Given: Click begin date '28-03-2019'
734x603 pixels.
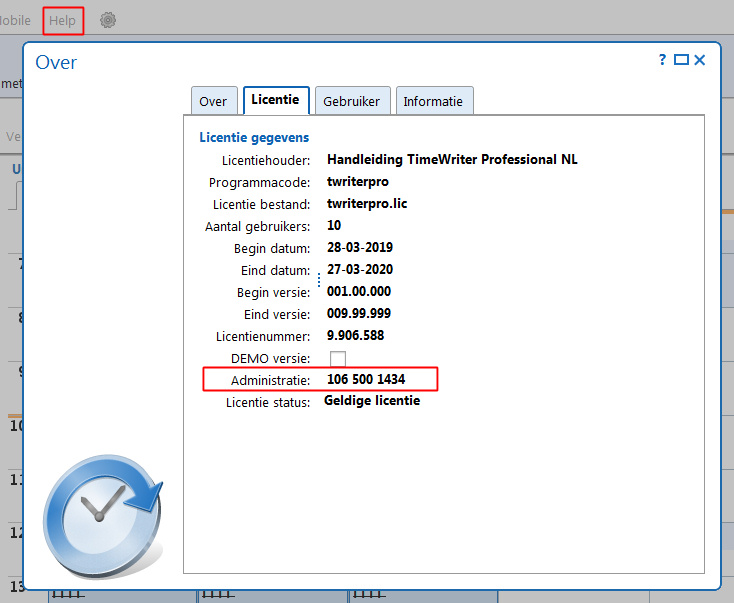Looking at the screenshot, I should 360,248.
